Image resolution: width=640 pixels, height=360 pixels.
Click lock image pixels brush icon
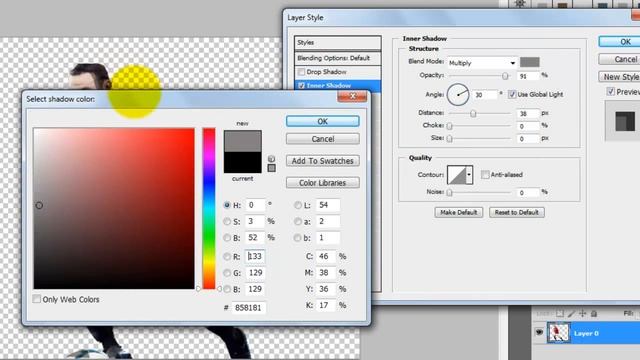pos(571,313)
